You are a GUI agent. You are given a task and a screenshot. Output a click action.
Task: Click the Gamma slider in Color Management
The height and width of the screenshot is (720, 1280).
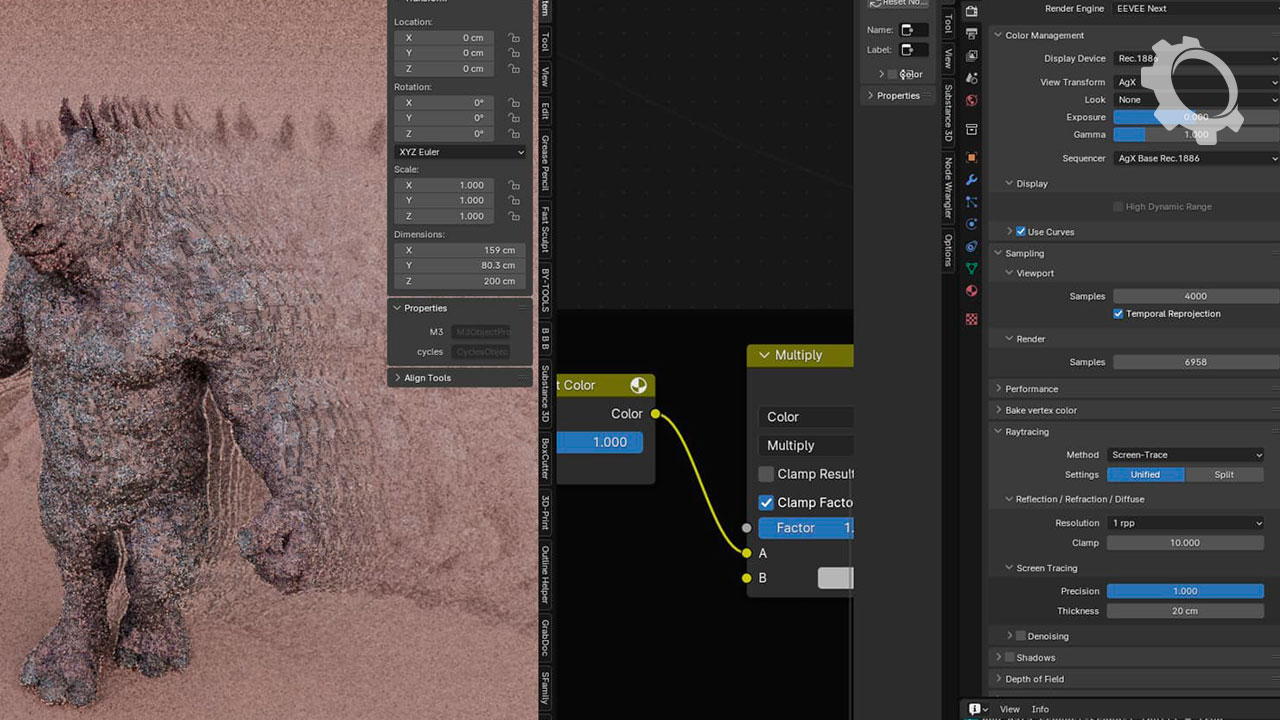1195,135
